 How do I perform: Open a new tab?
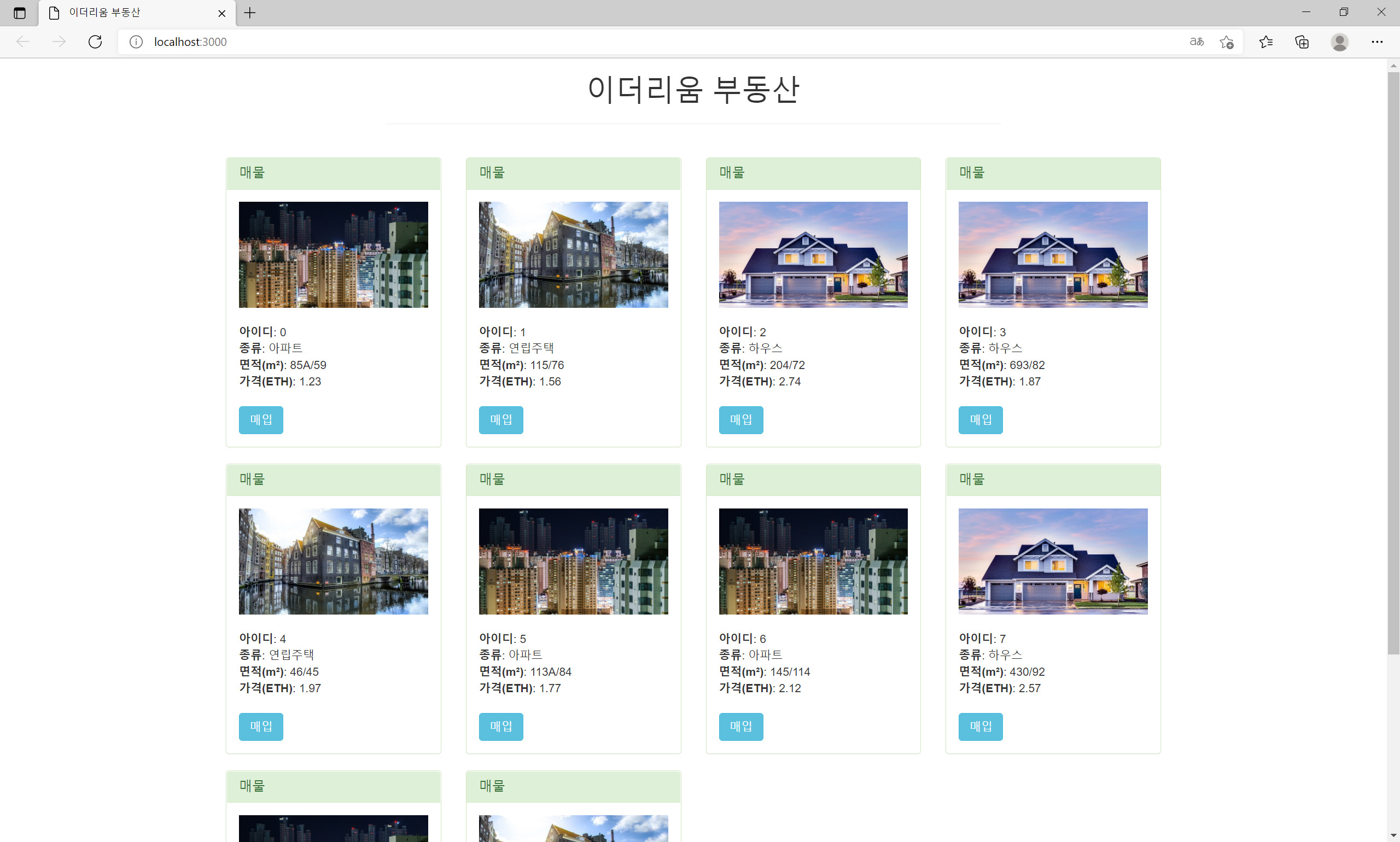(250, 13)
